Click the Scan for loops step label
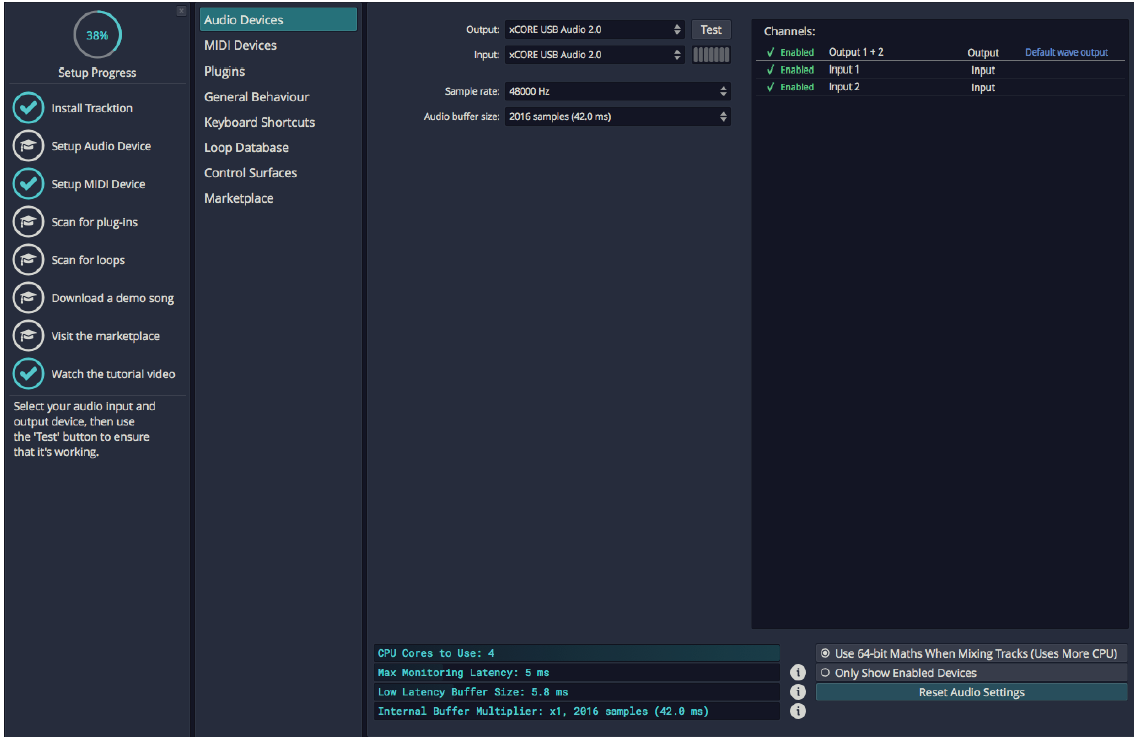This screenshot has width=1139, height=740. [x=88, y=260]
